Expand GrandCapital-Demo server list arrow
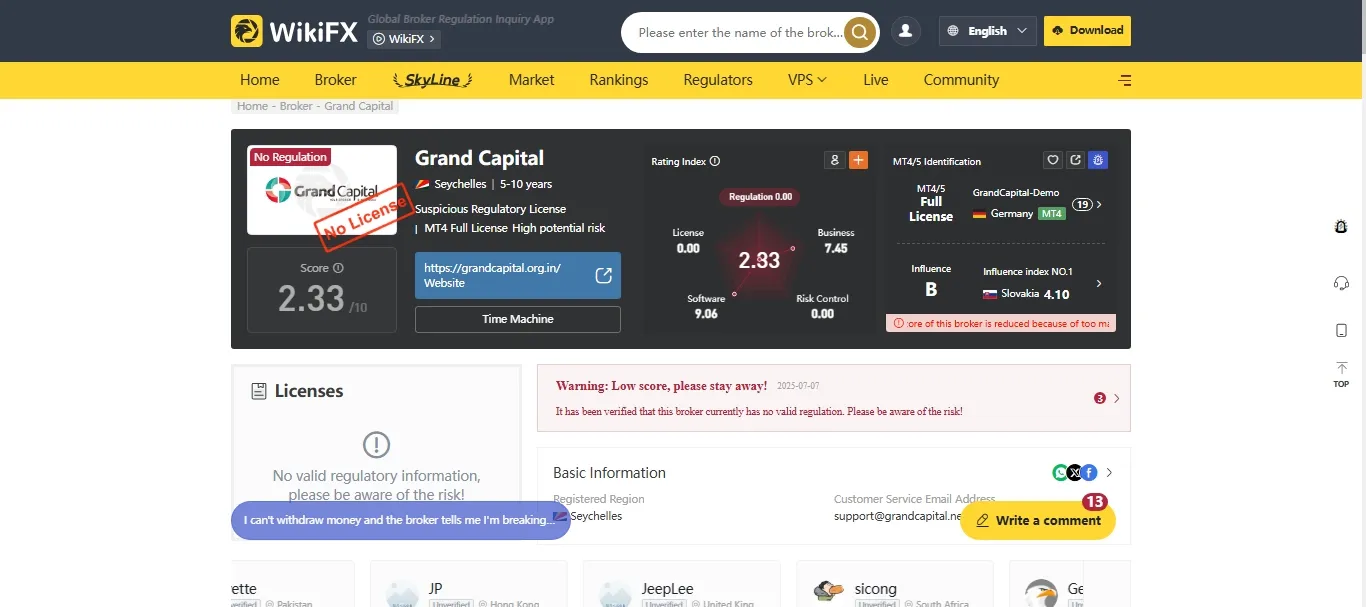This screenshot has height=607, width=1366. [x=1099, y=204]
